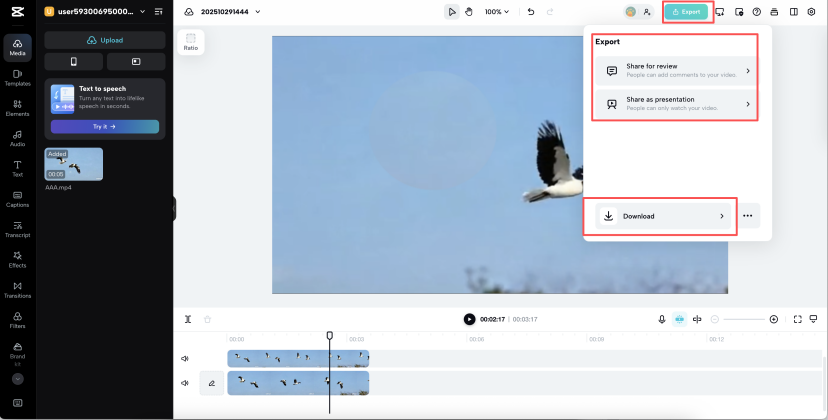
Task: Open the Text panel
Action: click(17, 169)
